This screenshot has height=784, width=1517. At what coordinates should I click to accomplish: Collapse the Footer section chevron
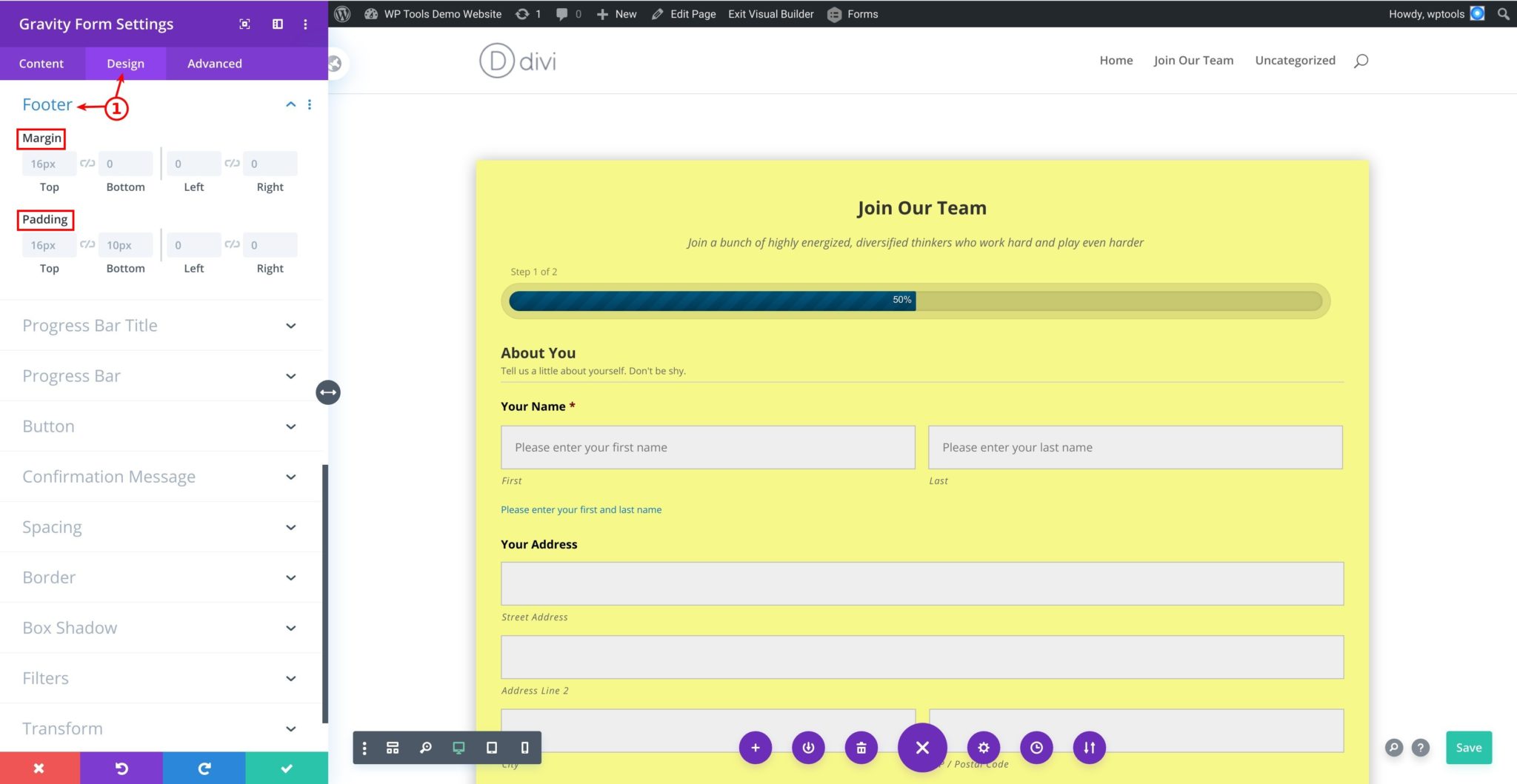(291, 104)
